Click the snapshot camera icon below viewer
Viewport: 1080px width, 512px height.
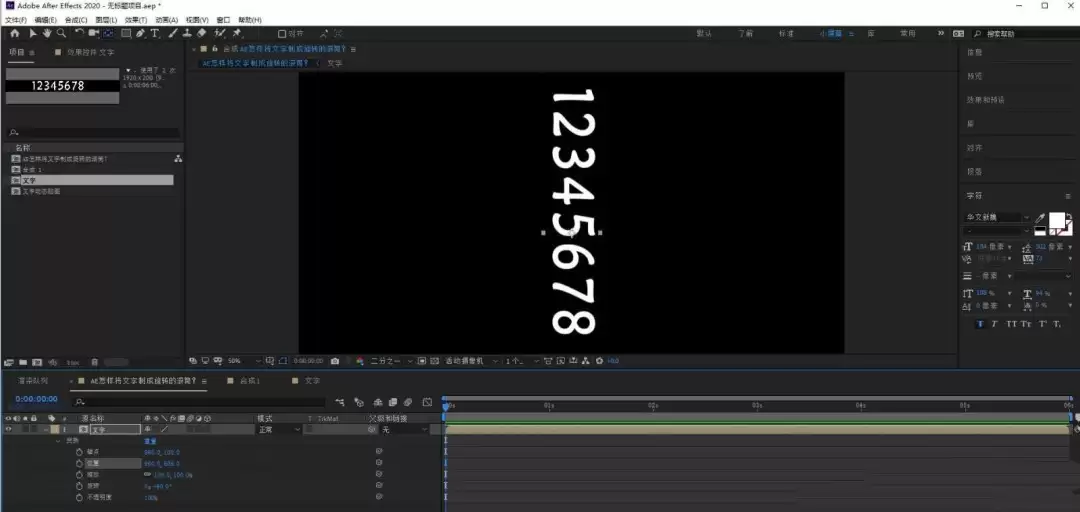point(335,360)
